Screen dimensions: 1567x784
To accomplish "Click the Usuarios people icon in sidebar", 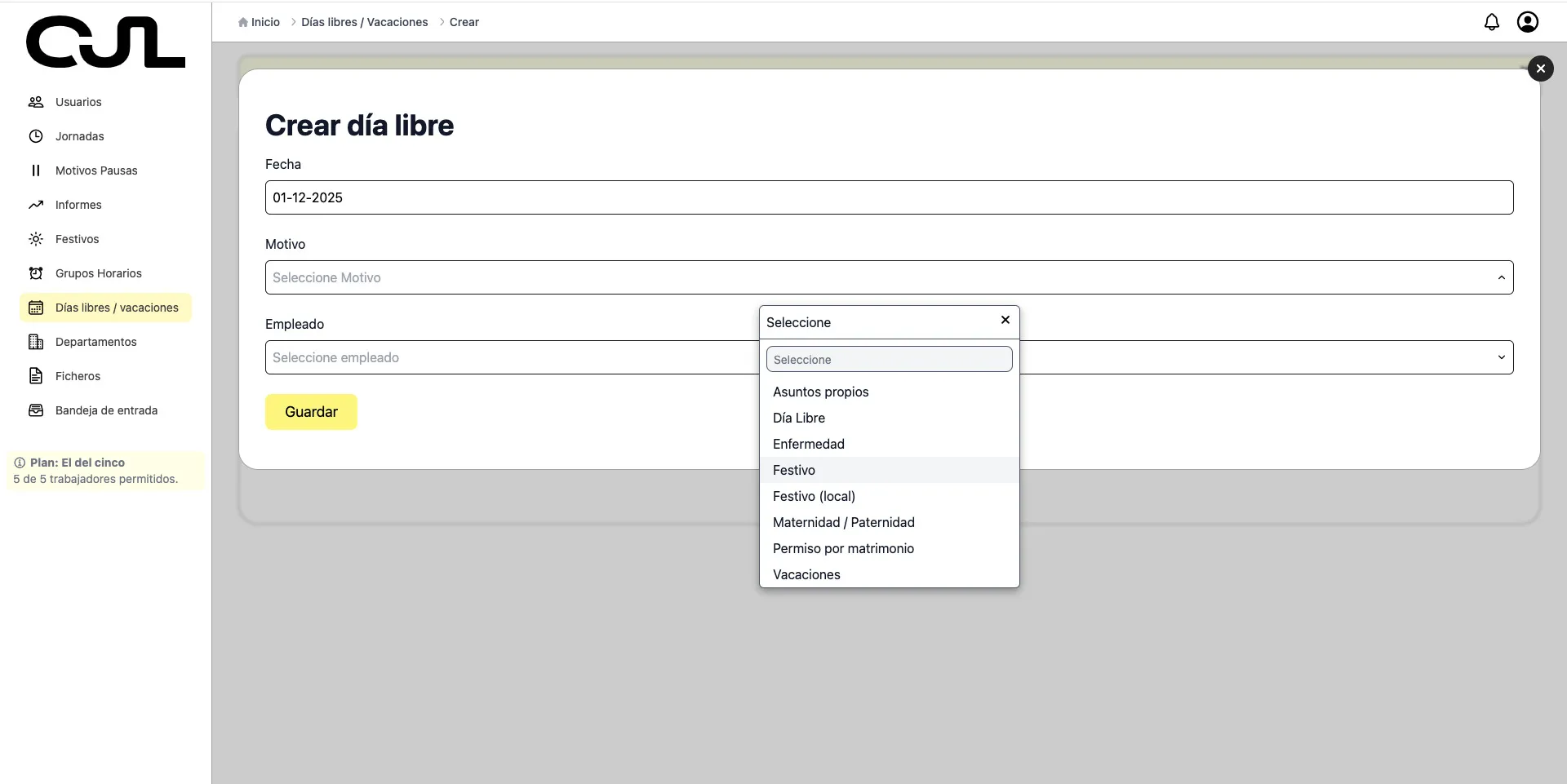I will pos(36,102).
